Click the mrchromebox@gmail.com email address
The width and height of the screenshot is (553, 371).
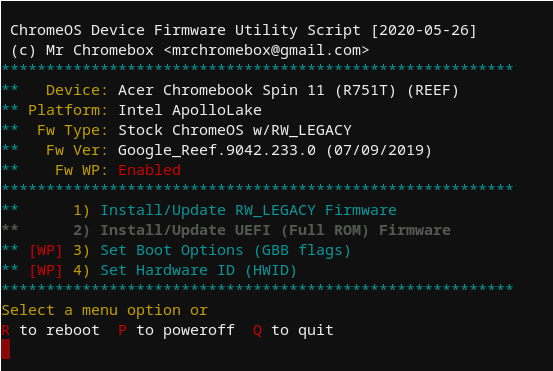click(266, 50)
